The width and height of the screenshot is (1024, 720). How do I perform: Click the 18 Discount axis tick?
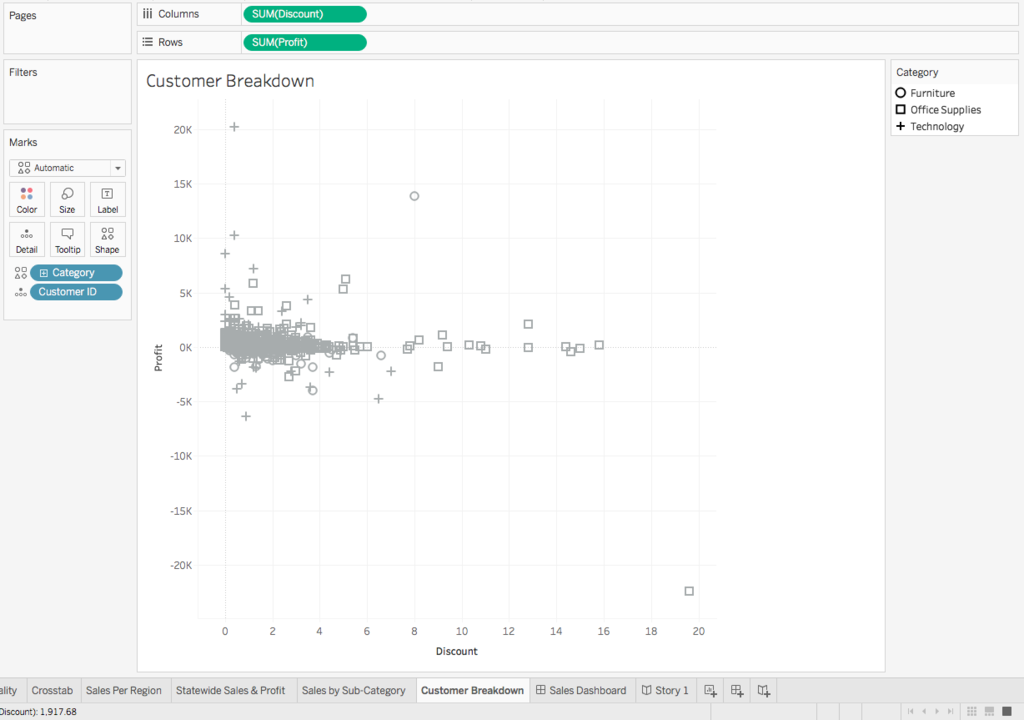click(651, 631)
